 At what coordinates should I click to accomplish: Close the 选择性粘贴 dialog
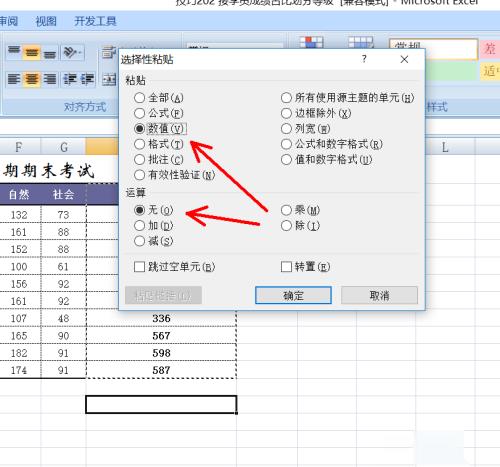click(x=404, y=59)
